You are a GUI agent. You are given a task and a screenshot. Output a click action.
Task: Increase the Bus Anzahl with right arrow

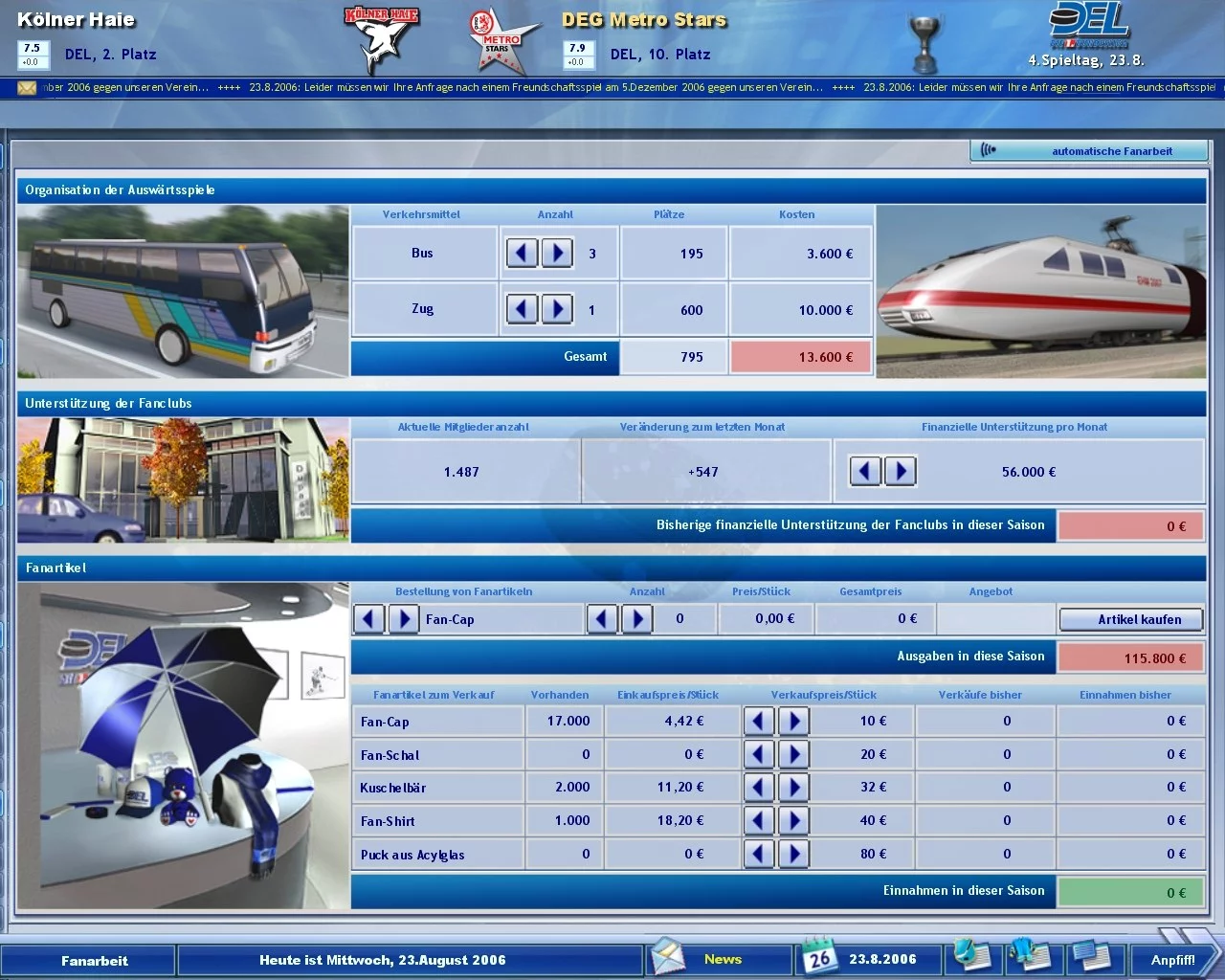(558, 253)
